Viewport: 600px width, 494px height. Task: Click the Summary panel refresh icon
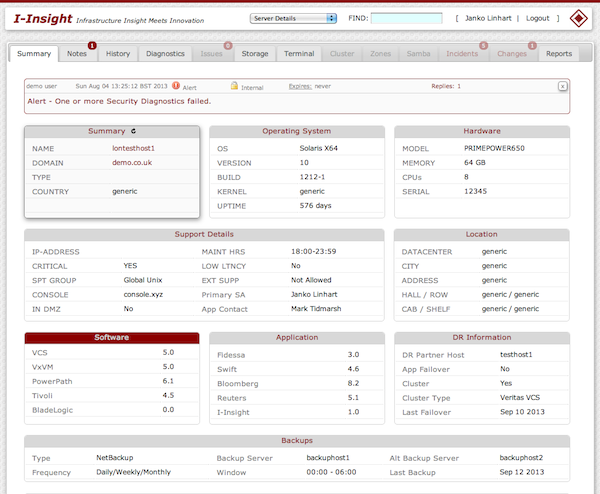pyautogui.click(x=134, y=131)
